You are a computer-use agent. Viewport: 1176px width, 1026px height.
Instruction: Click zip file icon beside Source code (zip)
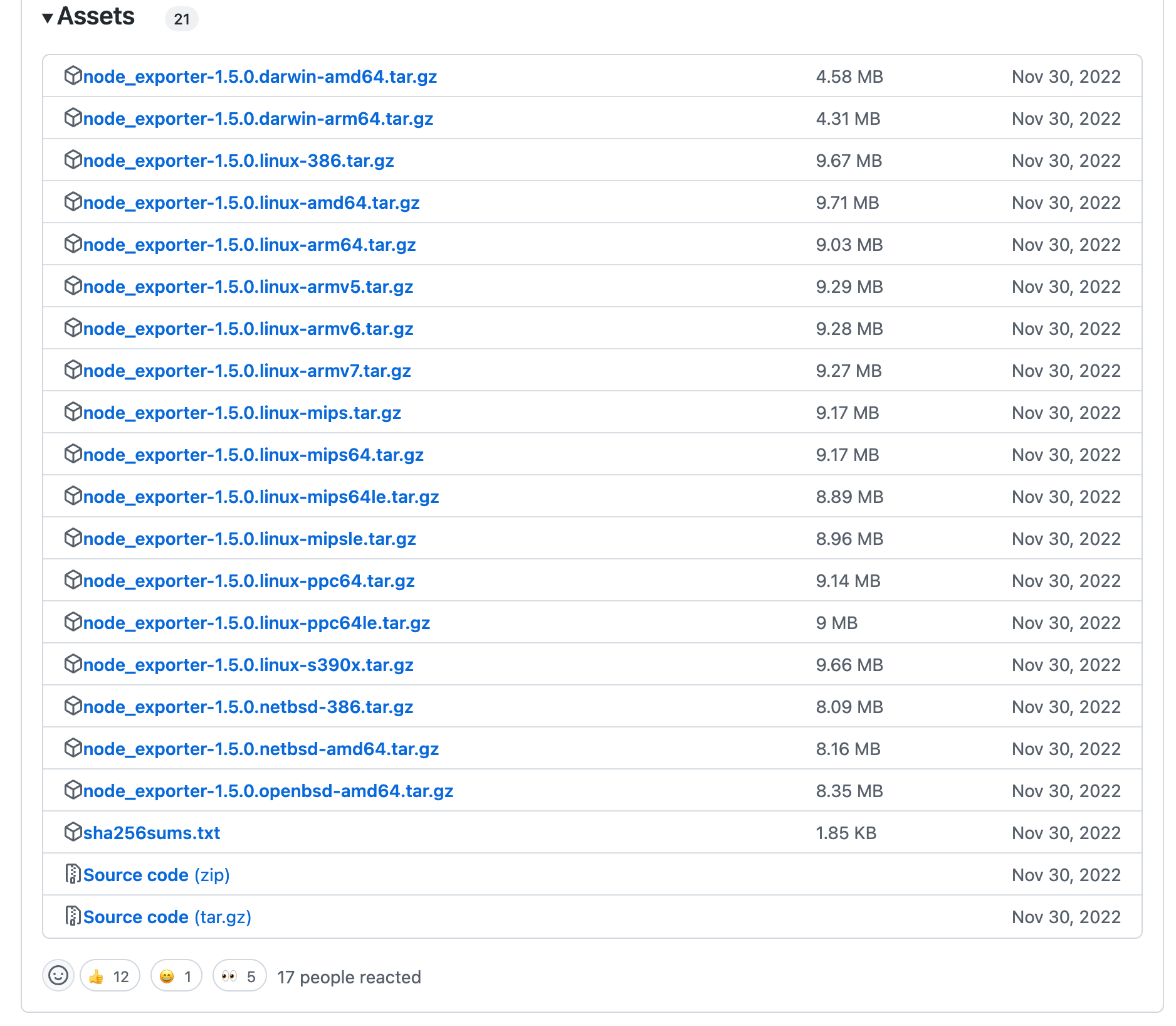[73, 874]
